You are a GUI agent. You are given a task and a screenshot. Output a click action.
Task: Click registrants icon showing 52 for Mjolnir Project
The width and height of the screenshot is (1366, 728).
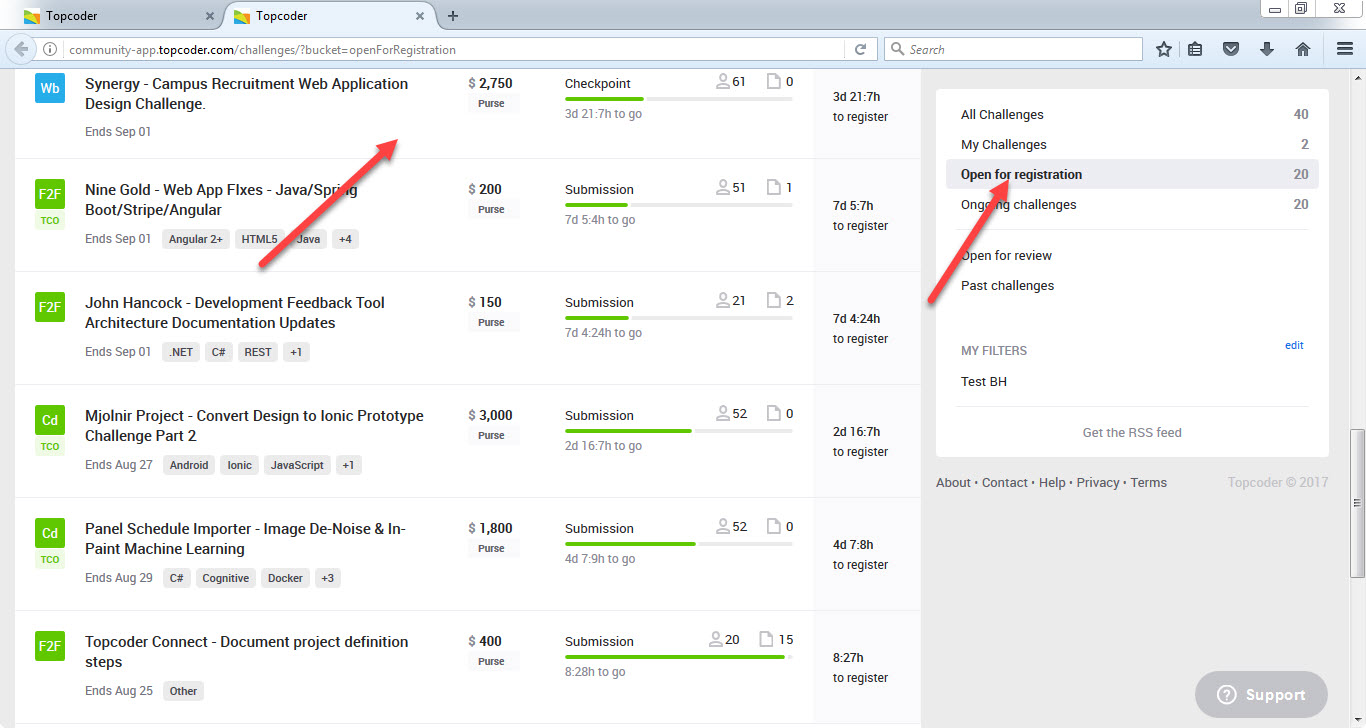[723, 413]
